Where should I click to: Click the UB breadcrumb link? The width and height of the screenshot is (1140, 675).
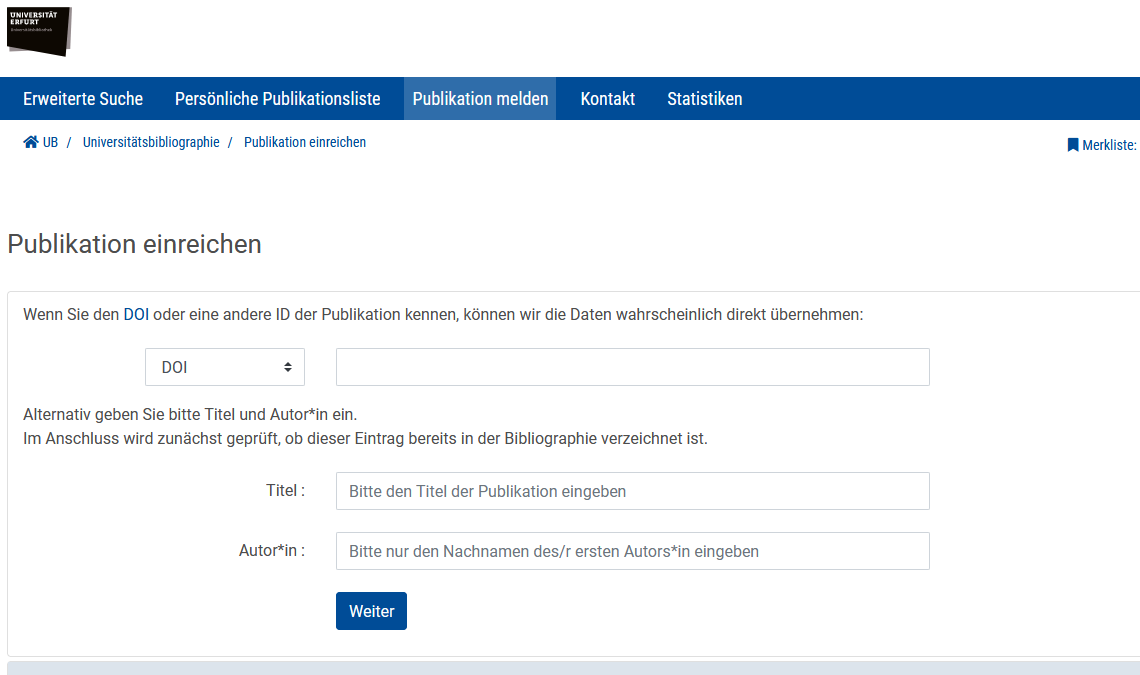click(x=50, y=143)
